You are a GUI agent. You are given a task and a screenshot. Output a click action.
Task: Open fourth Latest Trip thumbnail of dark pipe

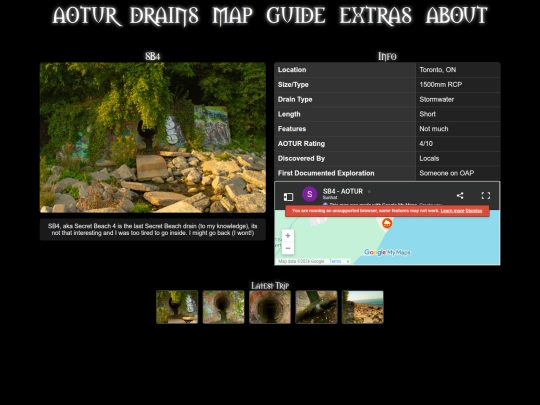tap(316, 307)
